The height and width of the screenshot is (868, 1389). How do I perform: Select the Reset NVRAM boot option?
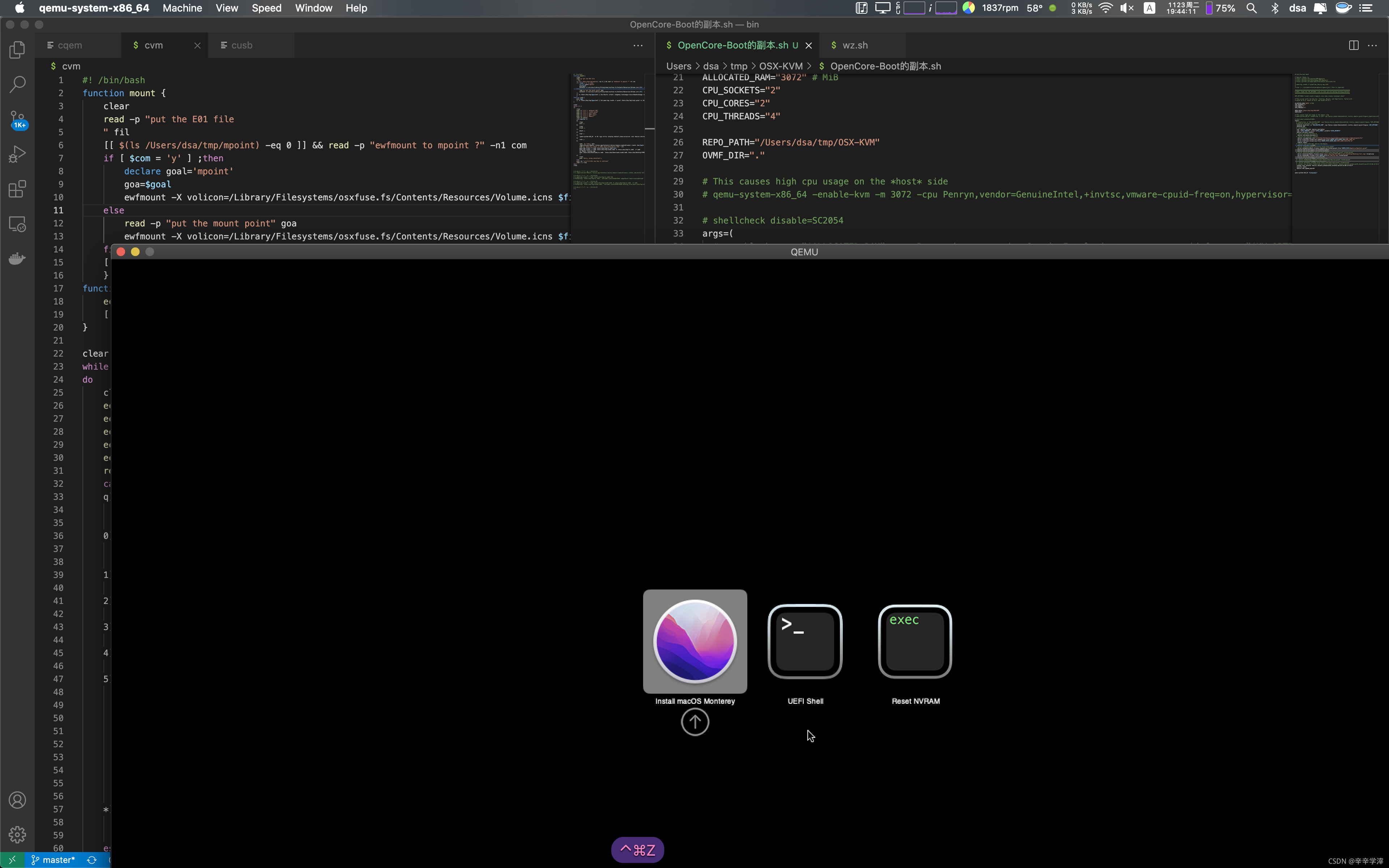[915, 641]
